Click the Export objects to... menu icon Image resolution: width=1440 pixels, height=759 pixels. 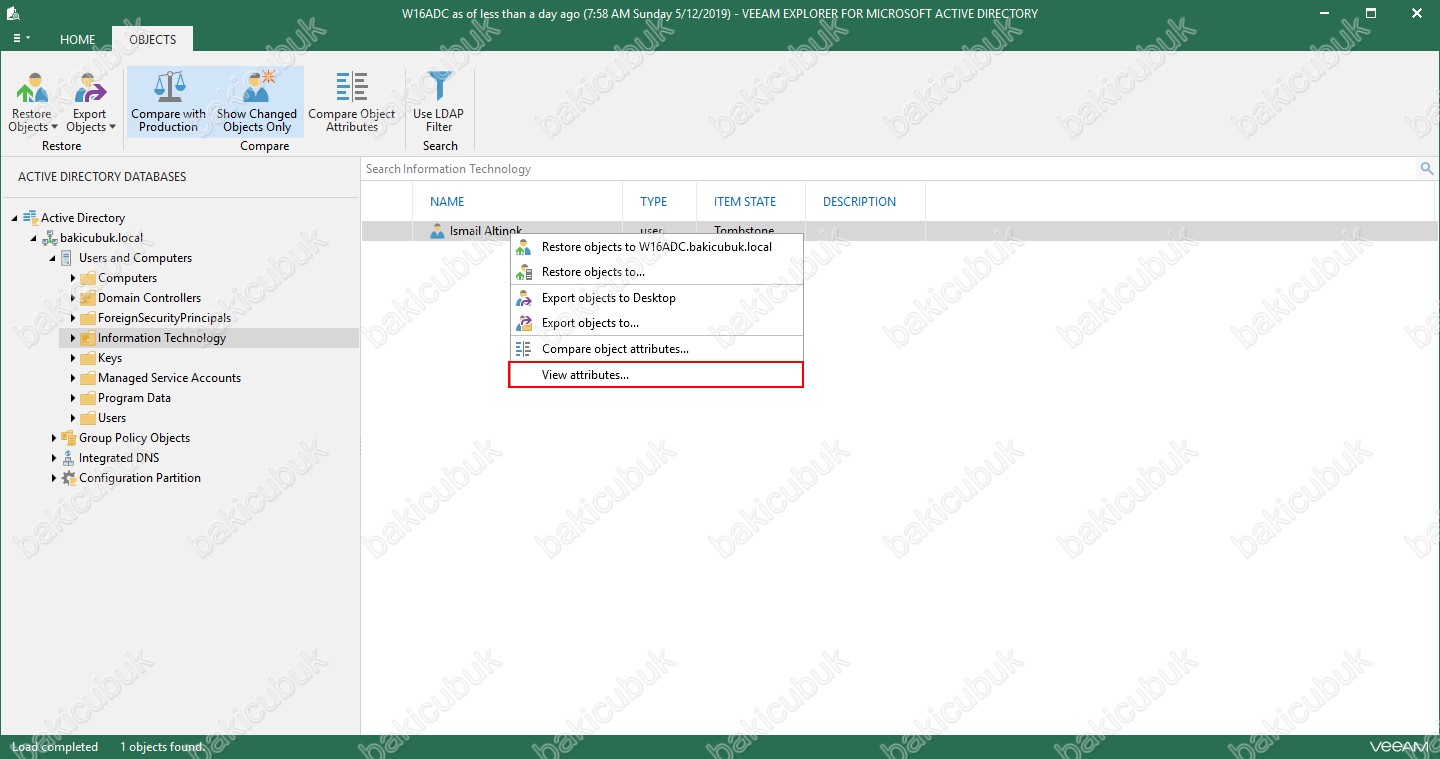(x=523, y=323)
